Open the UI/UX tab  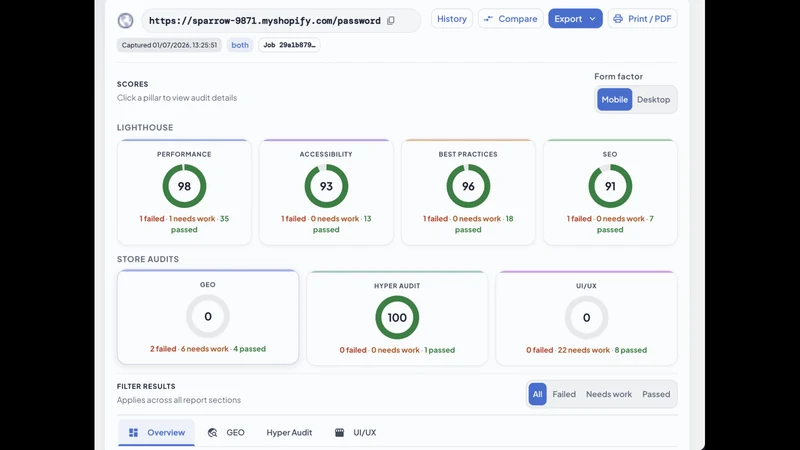(x=355, y=433)
